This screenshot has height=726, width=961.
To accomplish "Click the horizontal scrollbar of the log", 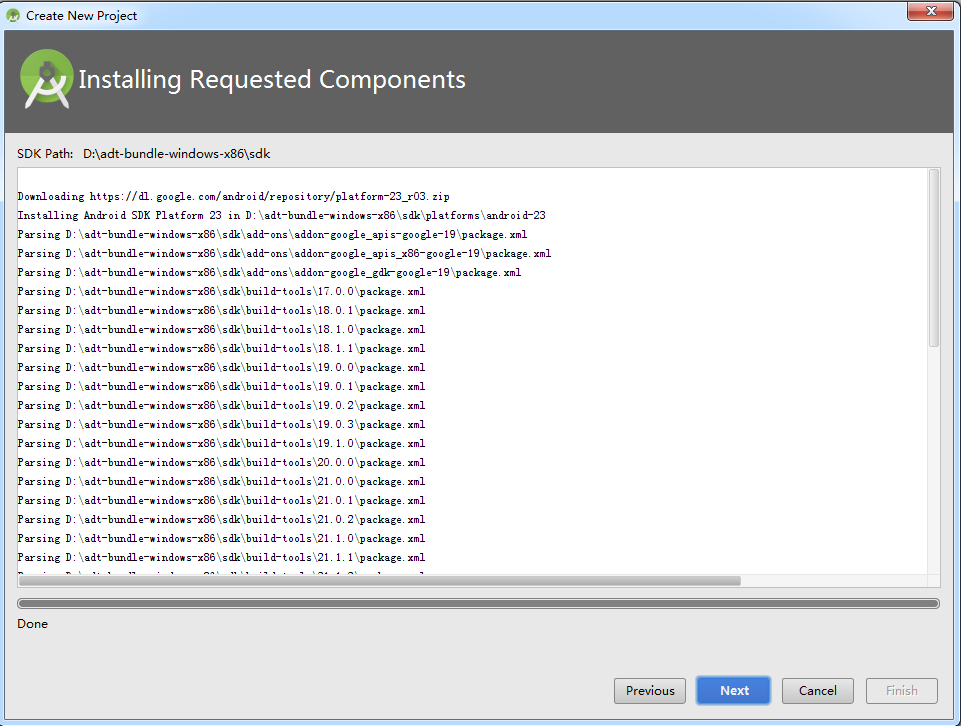I will pyautogui.click(x=379, y=581).
